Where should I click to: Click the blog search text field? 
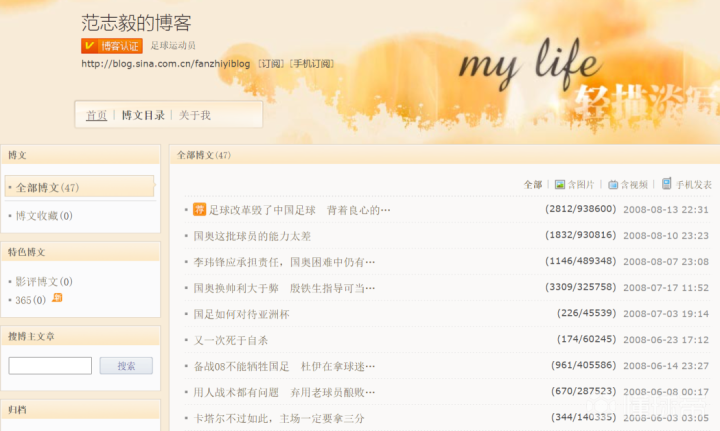[50, 366]
